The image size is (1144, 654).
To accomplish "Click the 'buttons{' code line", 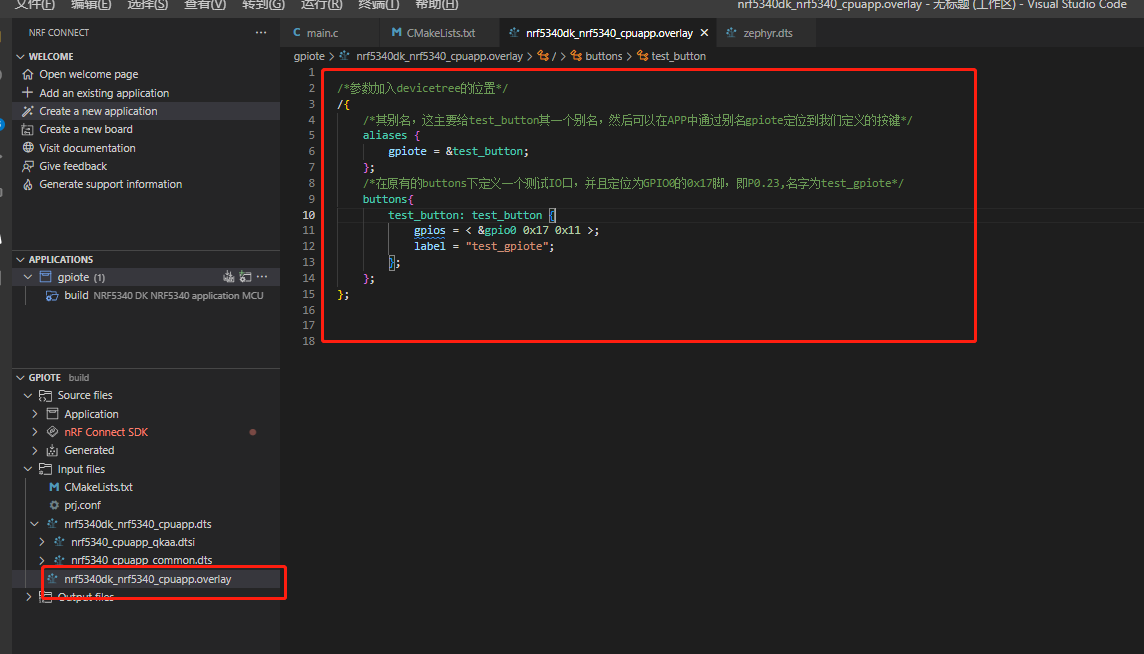I will [x=388, y=199].
